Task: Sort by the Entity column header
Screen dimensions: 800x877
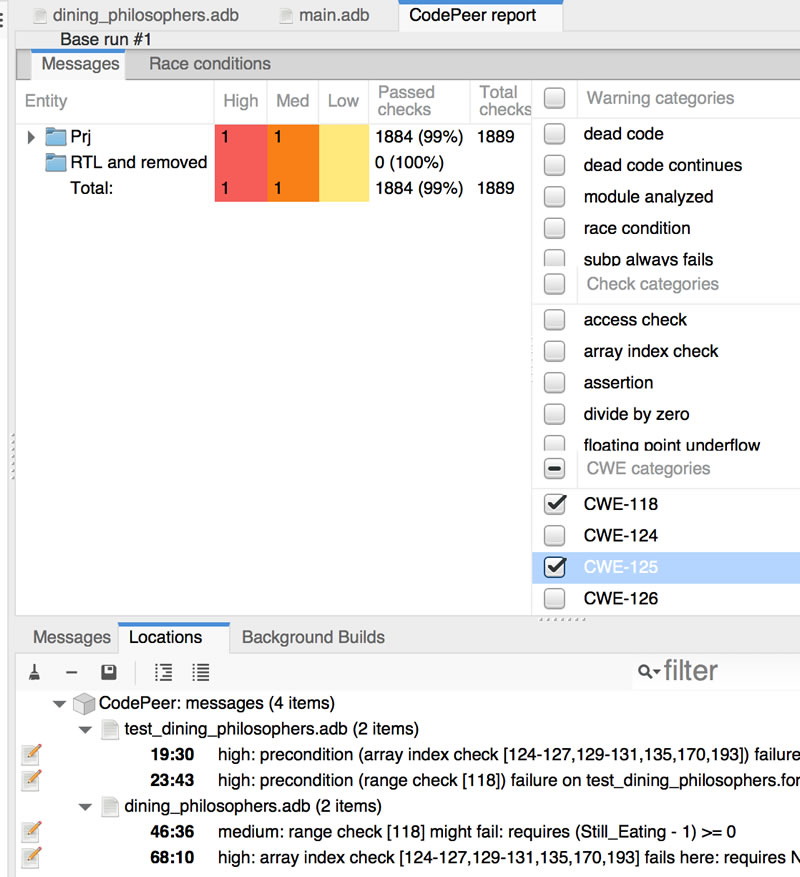Action: [x=115, y=101]
